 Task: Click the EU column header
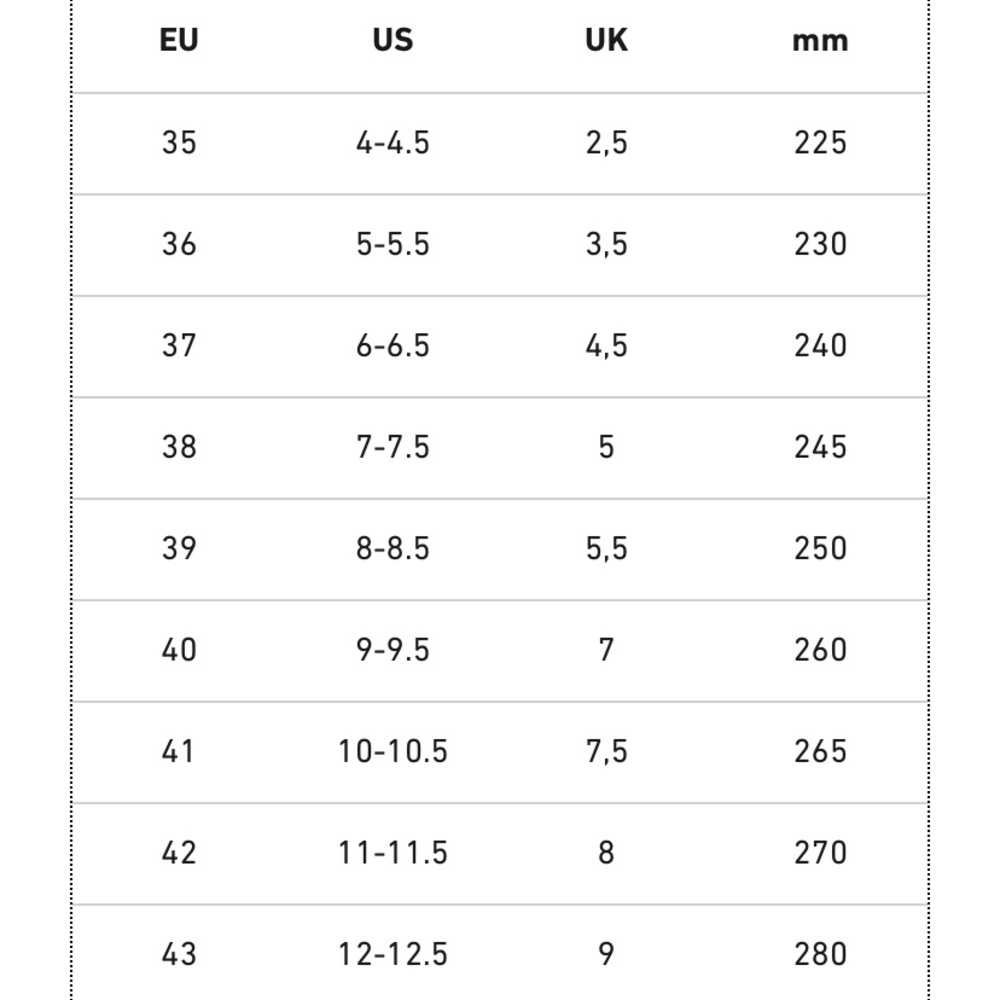(x=179, y=40)
